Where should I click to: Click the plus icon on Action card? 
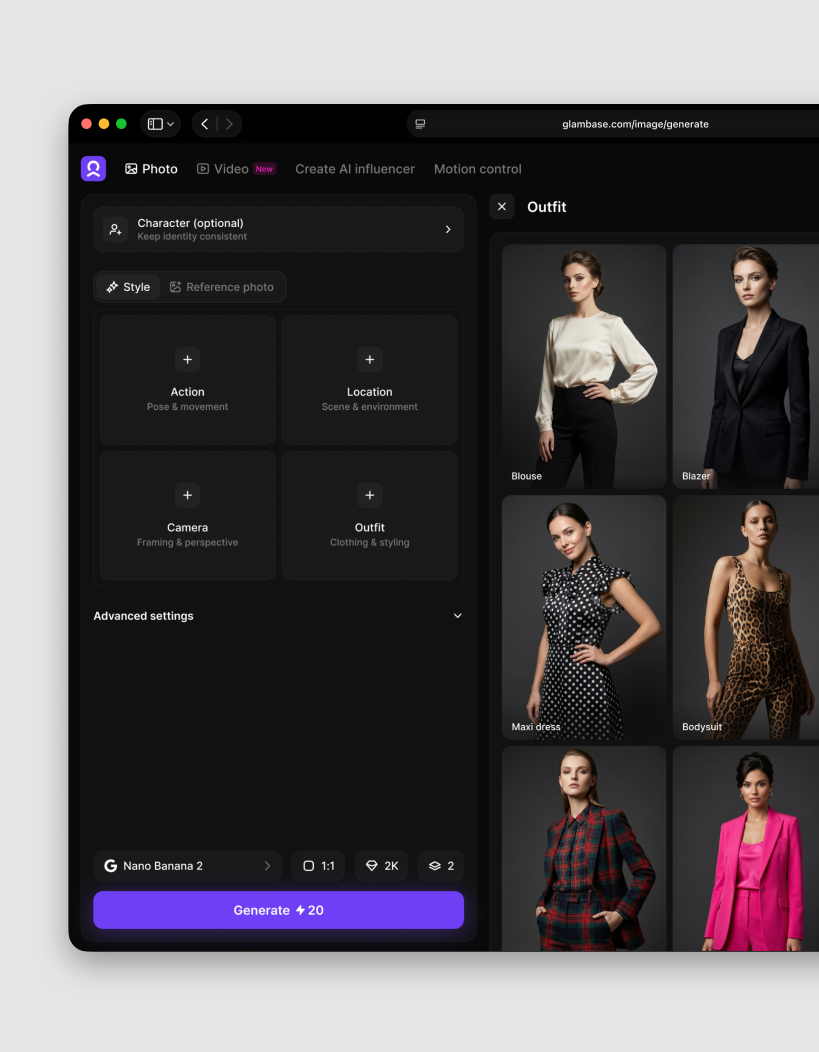[x=187, y=360]
